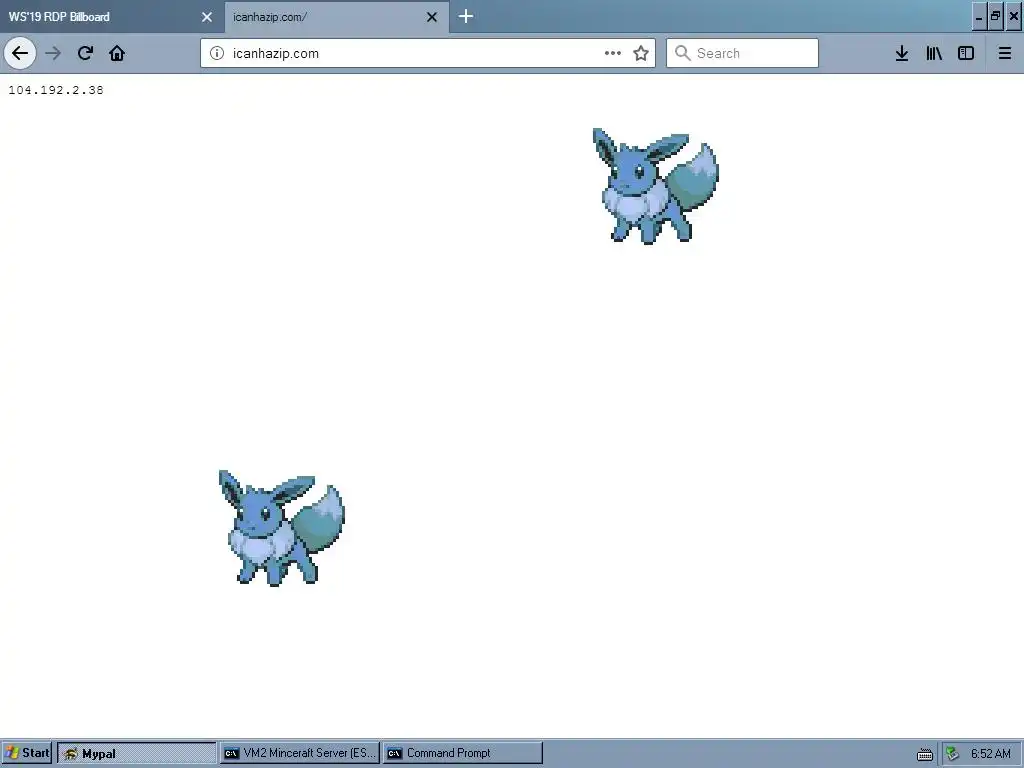Screen dimensions: 1024x768
Task: Switch to the WS'19 RDP Billboard tab
Action: coord(112,16)
